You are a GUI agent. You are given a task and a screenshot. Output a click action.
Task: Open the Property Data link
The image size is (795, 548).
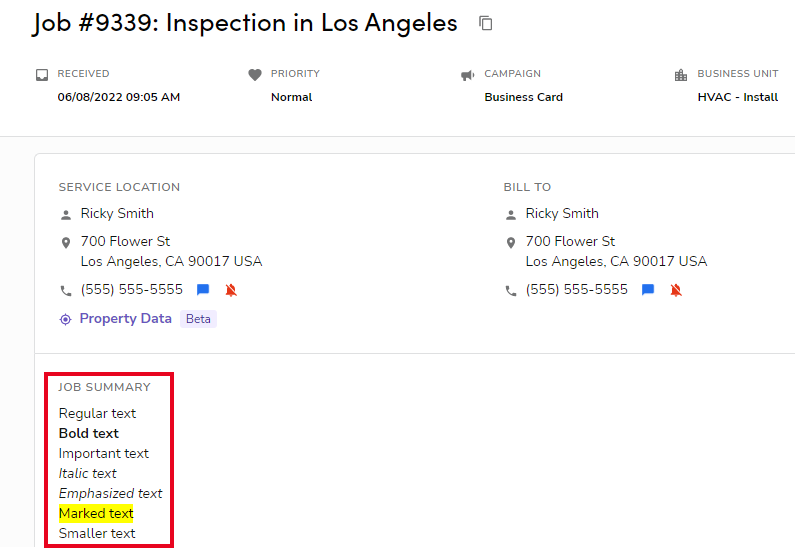coord(125,319)
